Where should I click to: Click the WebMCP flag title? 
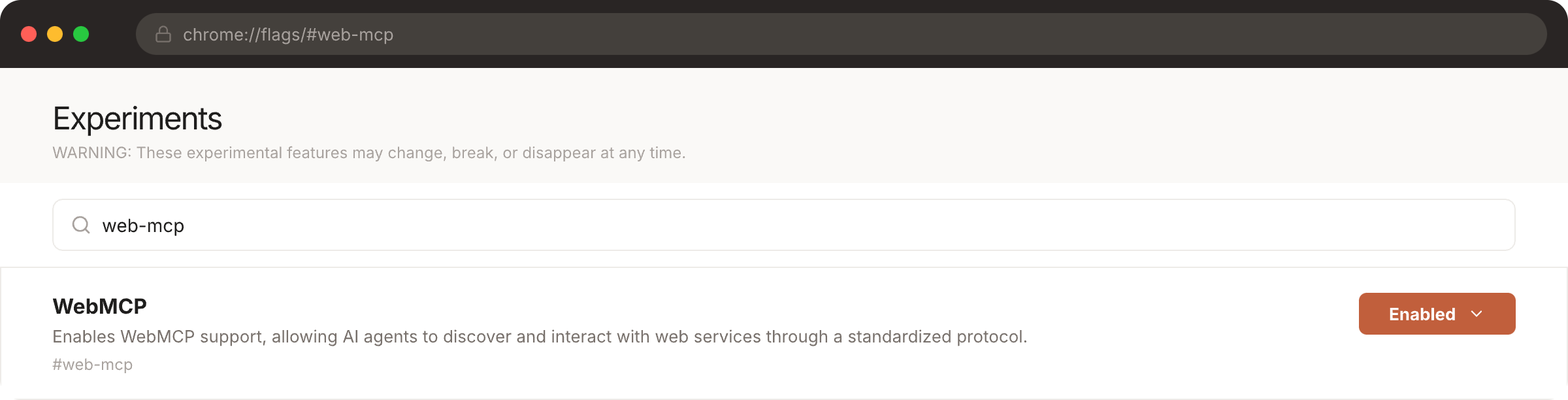(x=99, y=305)
